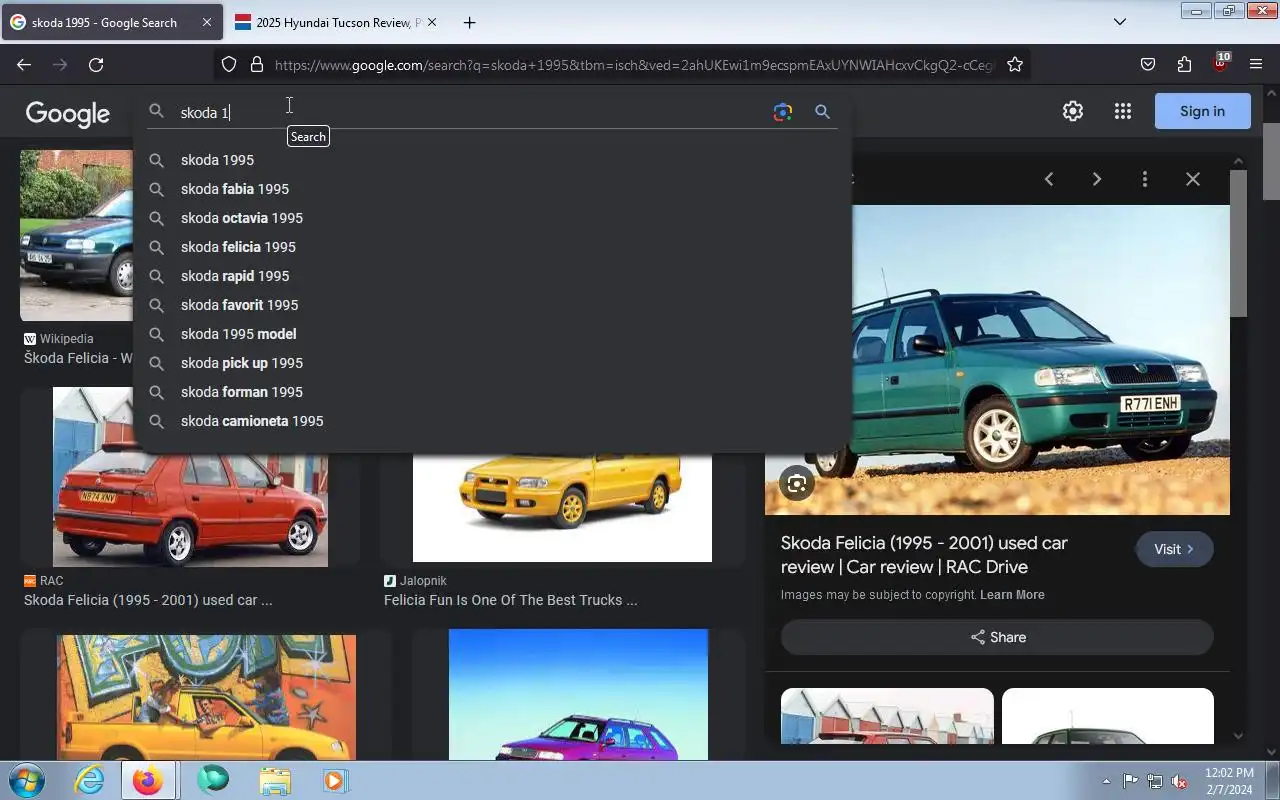Open the clock showing 12:02 PM

coord(1229,781)
